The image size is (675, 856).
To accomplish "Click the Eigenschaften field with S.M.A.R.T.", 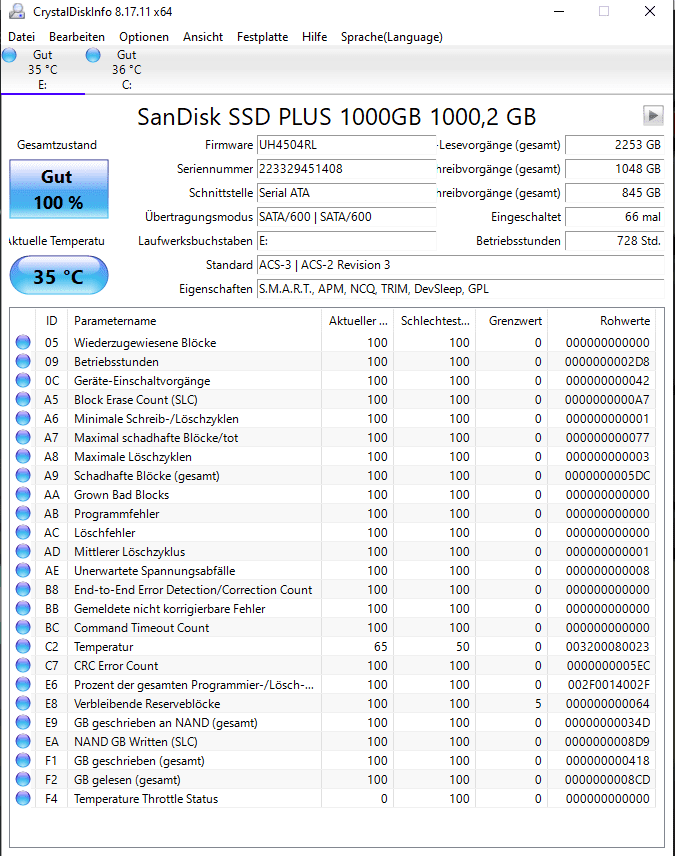I will click(x=460, y=289).
